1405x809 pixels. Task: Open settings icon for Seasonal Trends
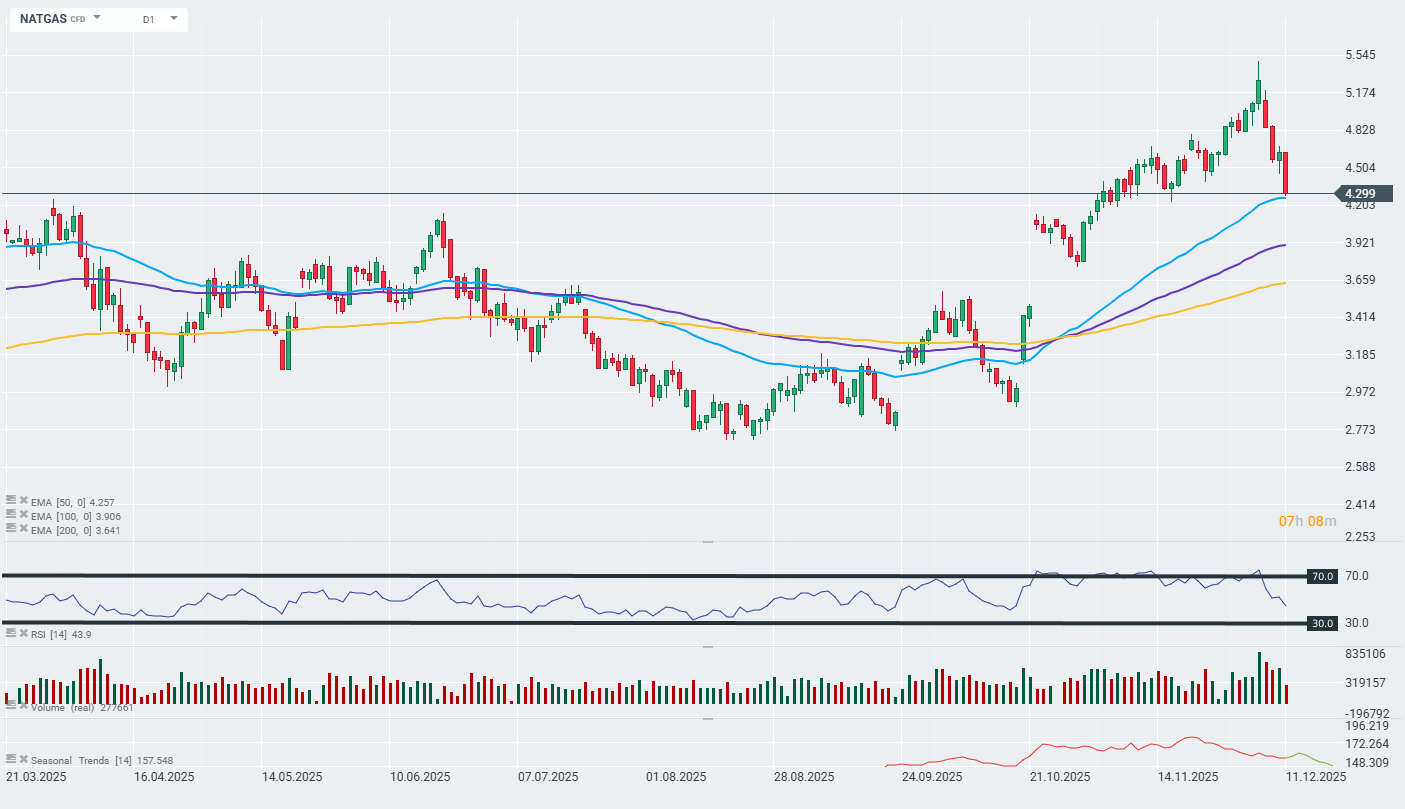tap(11, 760)
